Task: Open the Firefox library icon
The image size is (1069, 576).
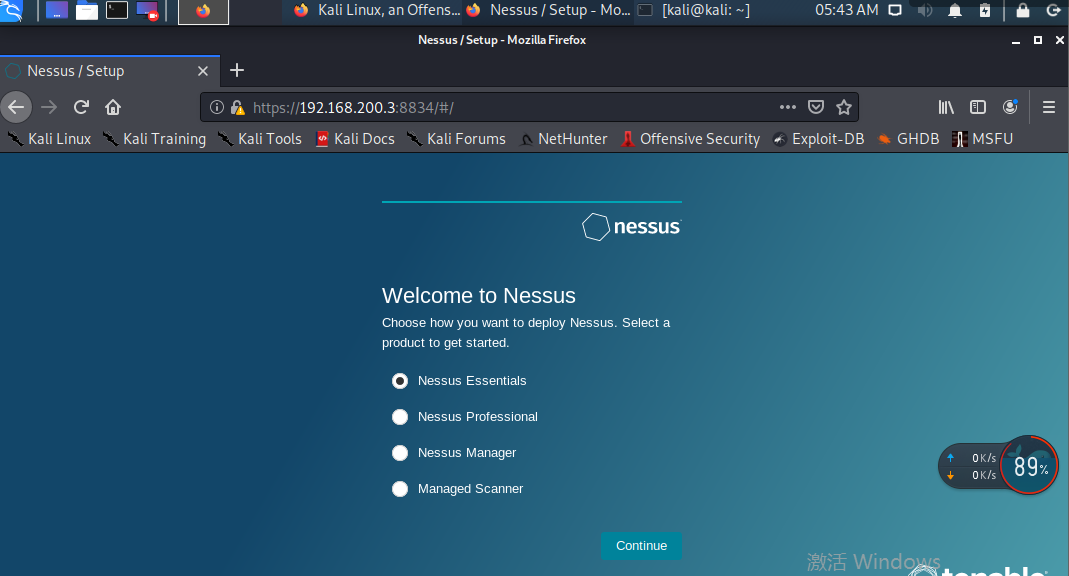Action: point(946,107)
